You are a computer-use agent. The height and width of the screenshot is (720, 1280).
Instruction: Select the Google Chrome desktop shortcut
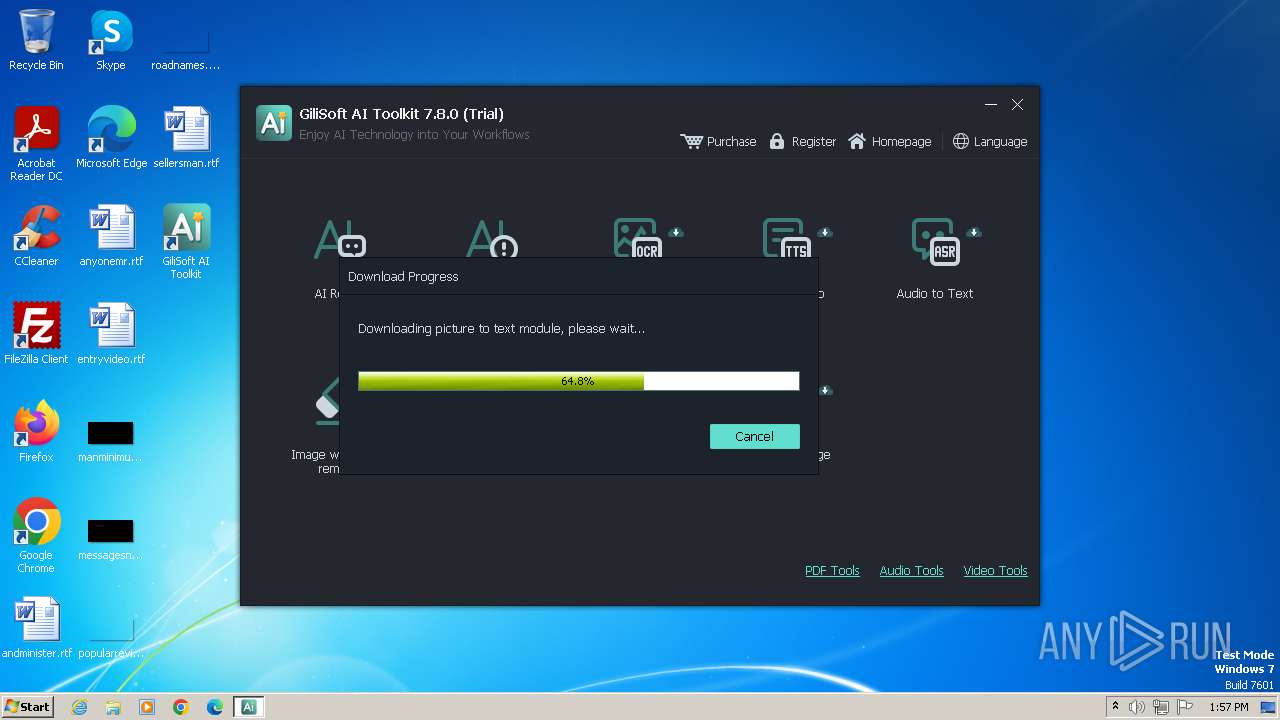tap(36, 537)
